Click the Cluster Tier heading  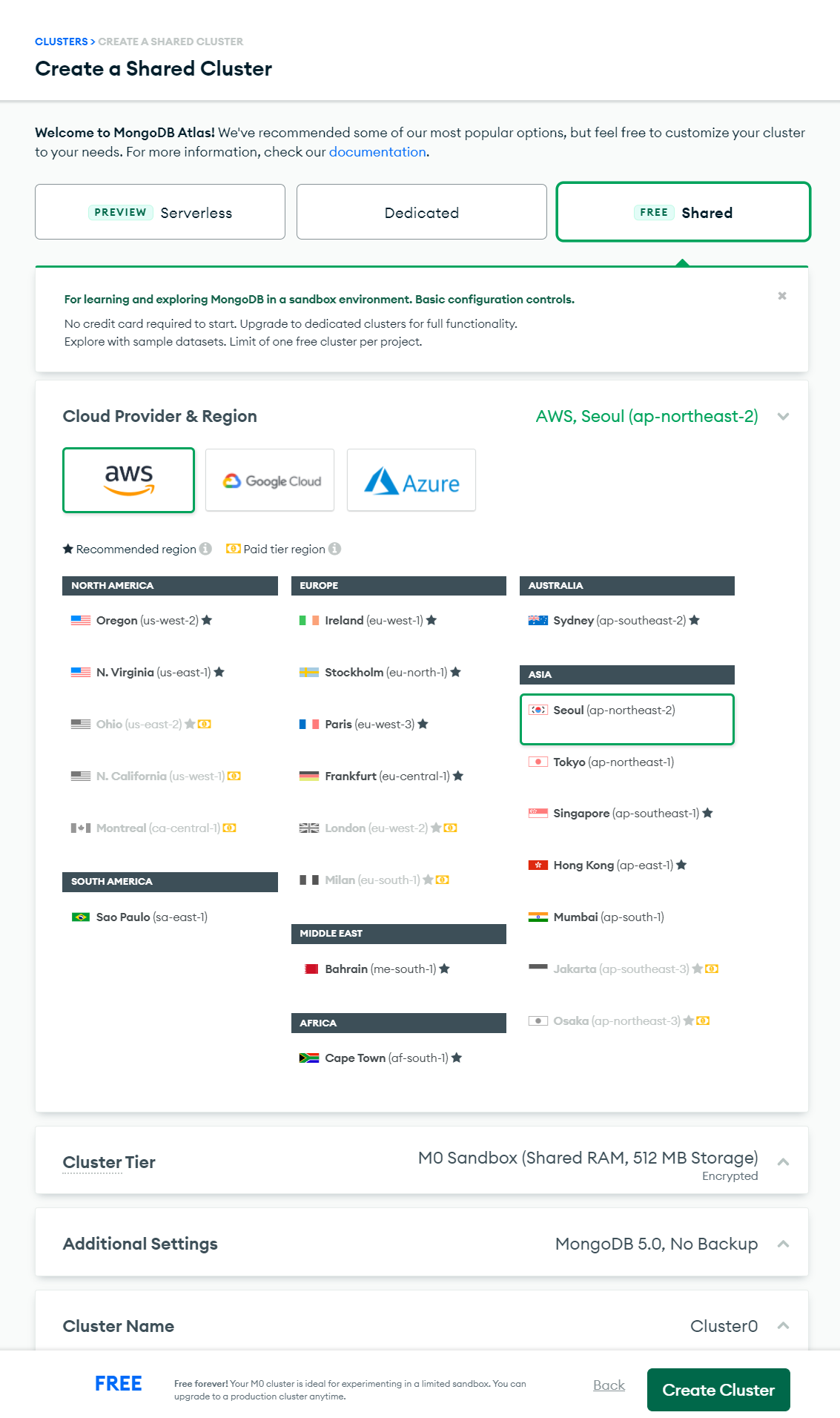click(109, 1162)
